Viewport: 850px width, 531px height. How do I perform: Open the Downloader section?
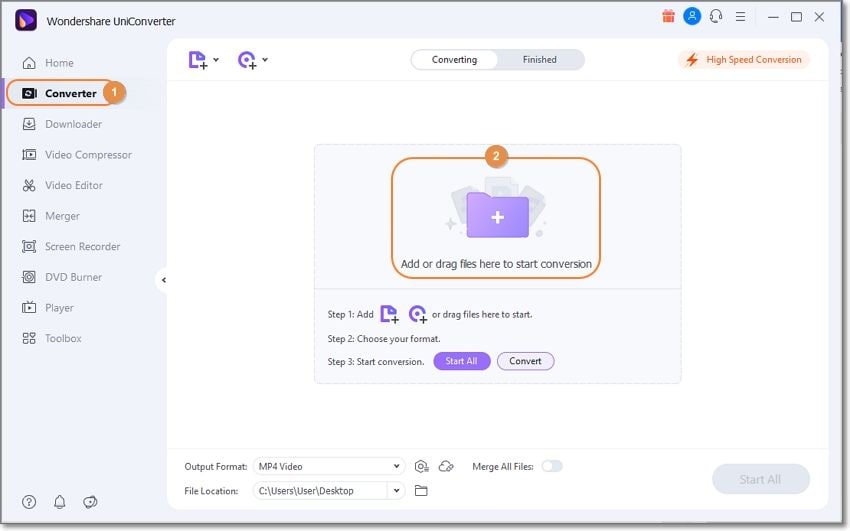[73, 124]
